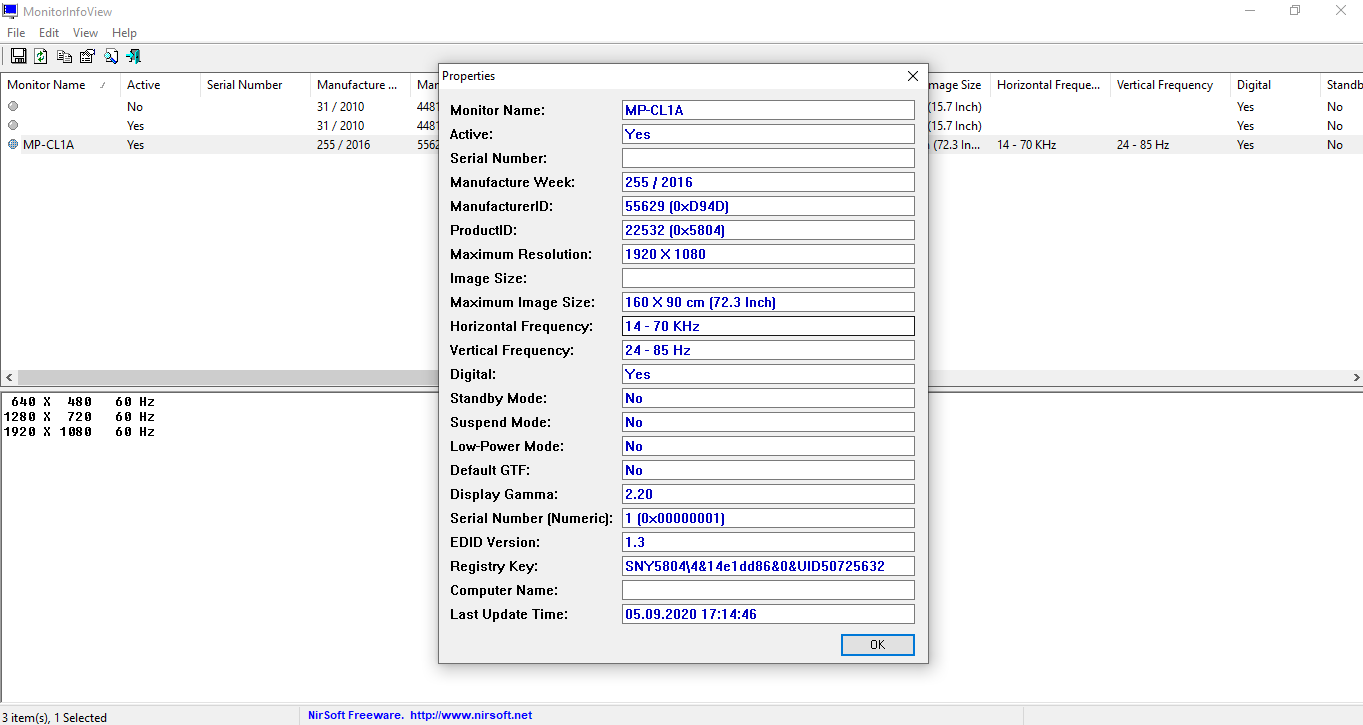Open the File menu

point(16,33)
